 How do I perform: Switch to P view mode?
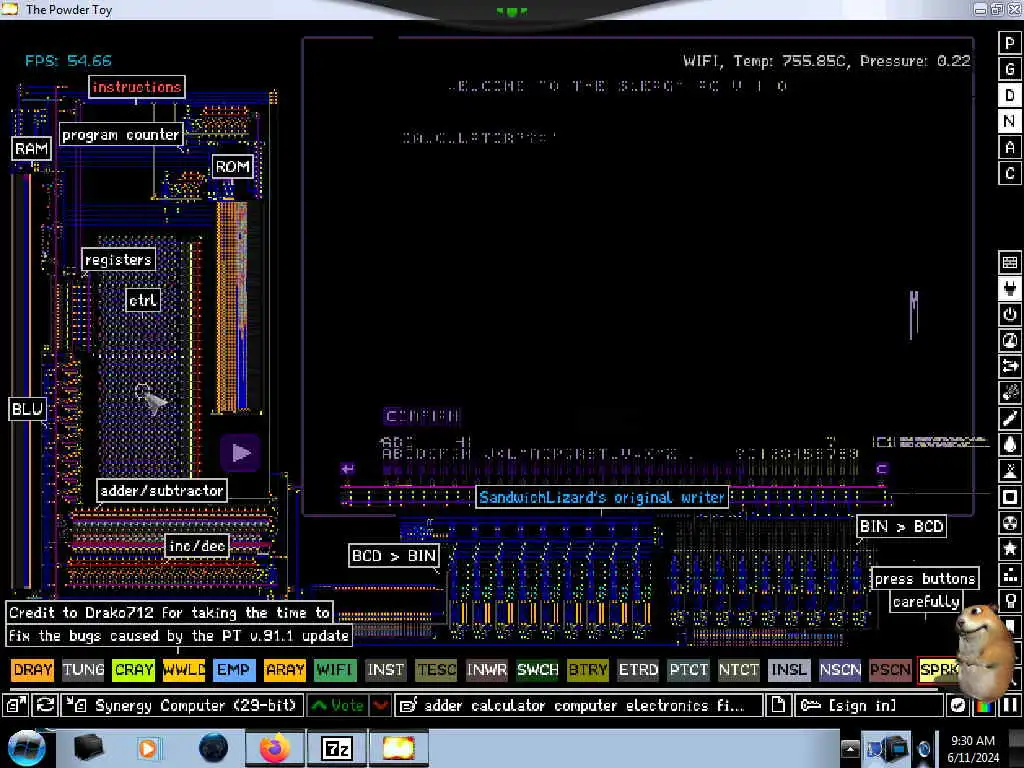point(1010,43)
